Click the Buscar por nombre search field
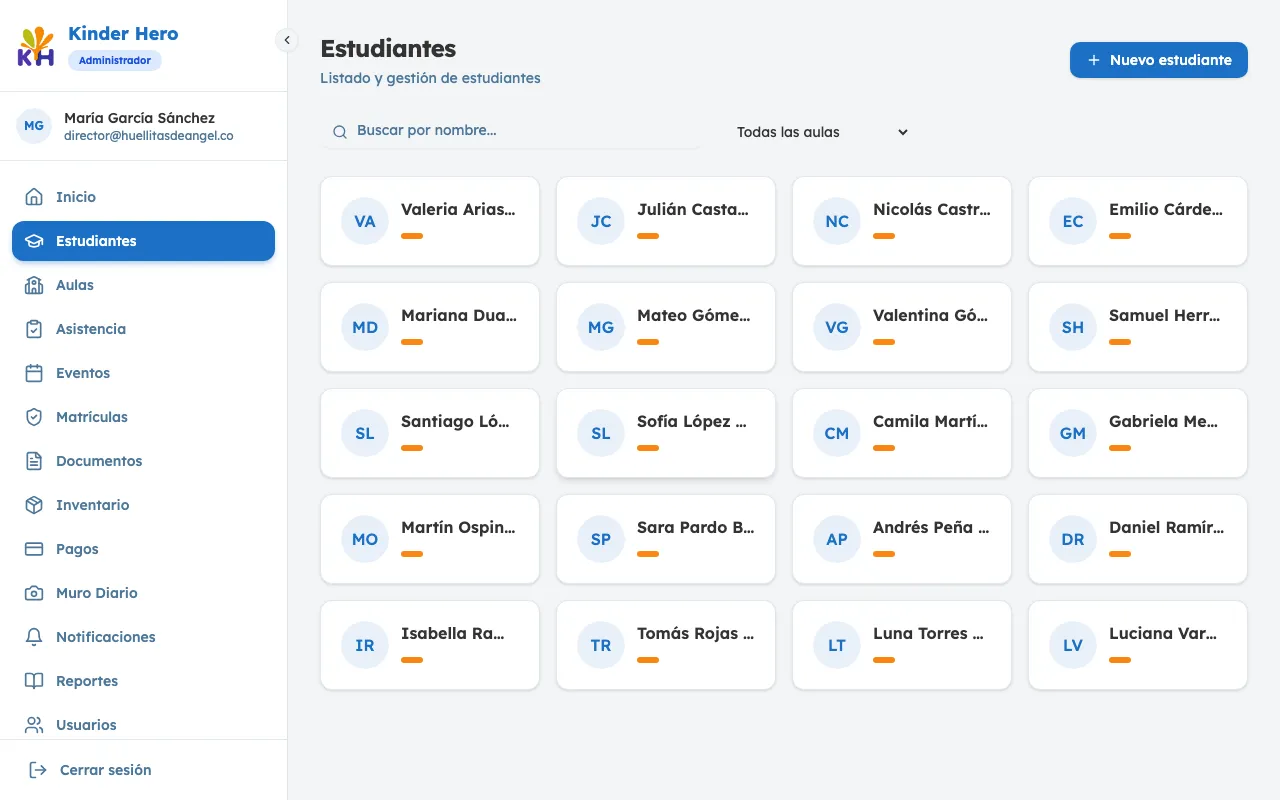Screen dimensions: 1280x800 [510, 131]
